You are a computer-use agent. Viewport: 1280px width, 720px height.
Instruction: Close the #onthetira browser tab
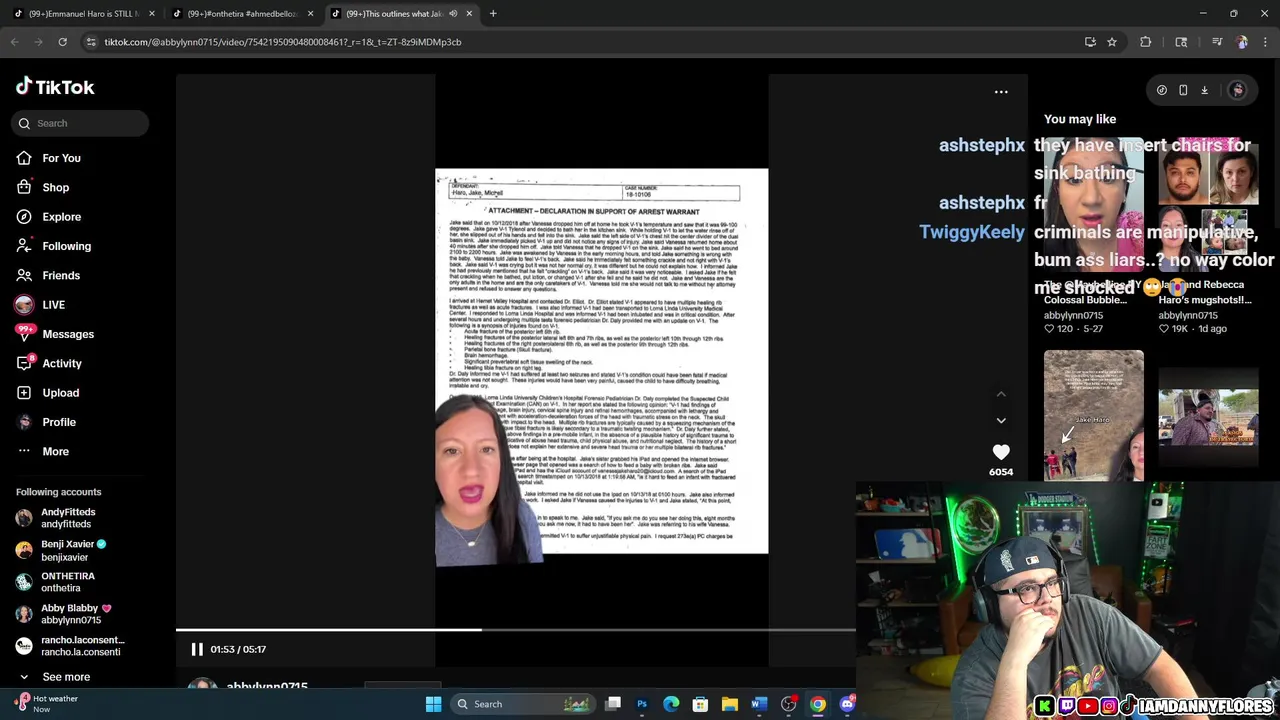click(x=310, y=14)
